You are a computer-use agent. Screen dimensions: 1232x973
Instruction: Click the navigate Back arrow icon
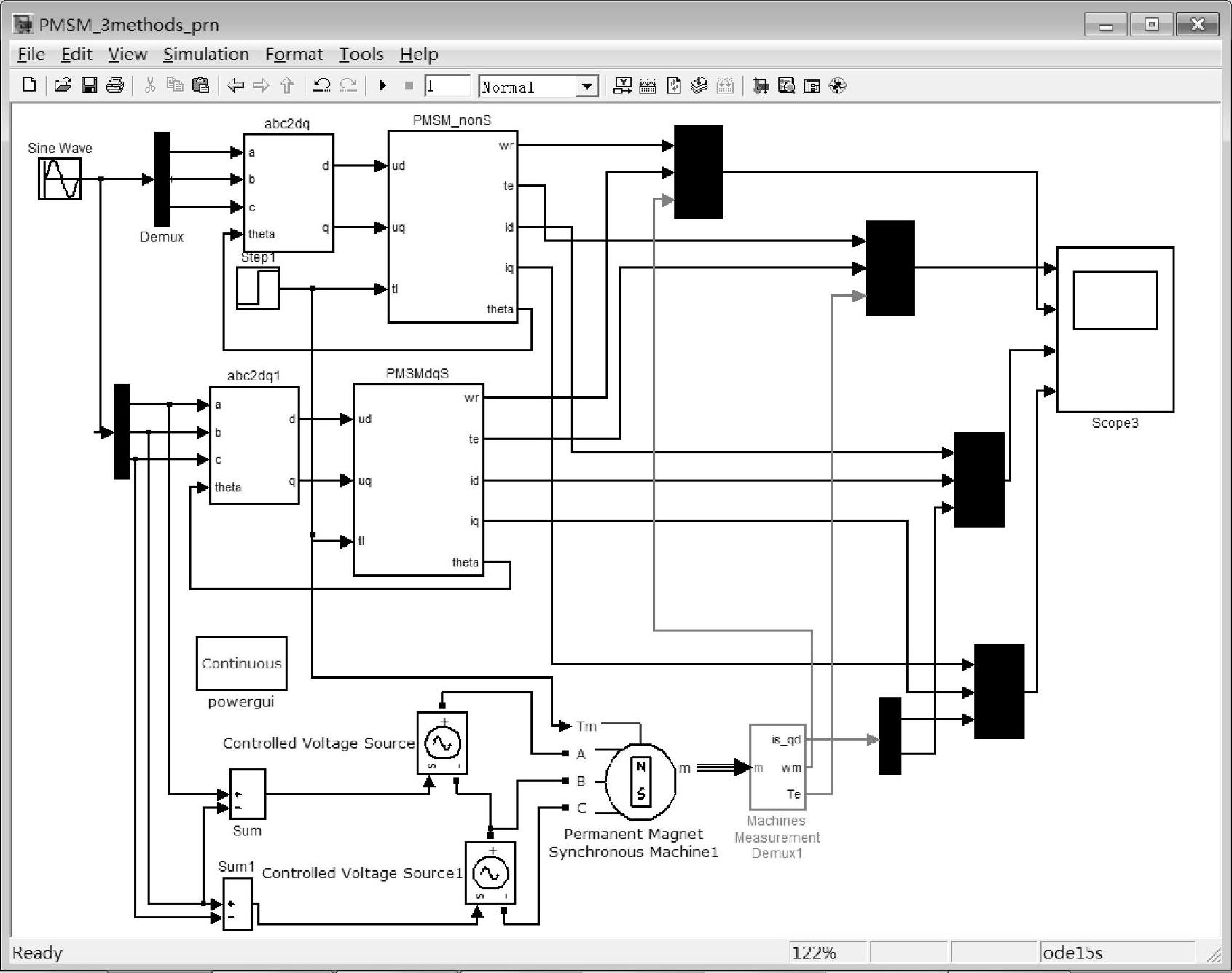(x=235, y=85)
